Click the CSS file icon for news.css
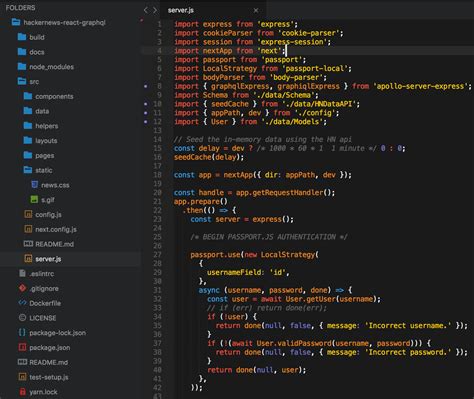 [34, 184]
